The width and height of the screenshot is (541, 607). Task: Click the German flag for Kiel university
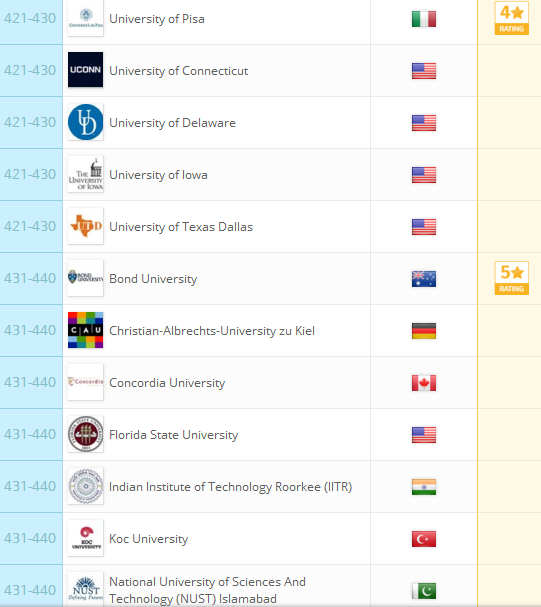(424, 331)
